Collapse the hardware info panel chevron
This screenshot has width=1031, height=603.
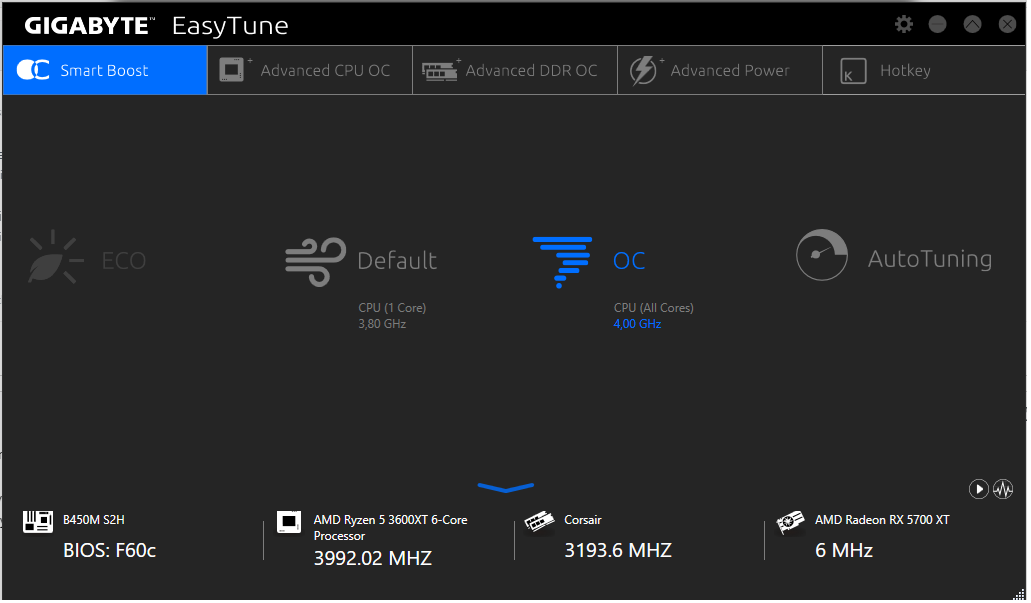coord(506,487)
